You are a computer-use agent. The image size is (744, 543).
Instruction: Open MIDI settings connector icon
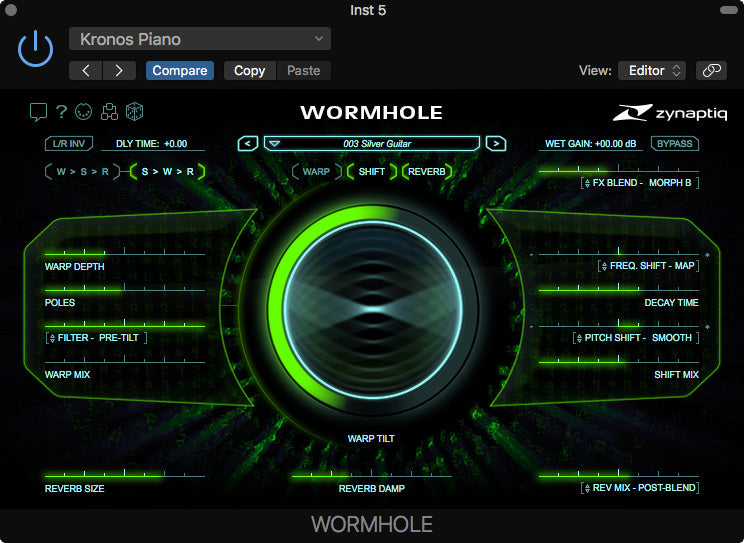click(x=84, y=112)
